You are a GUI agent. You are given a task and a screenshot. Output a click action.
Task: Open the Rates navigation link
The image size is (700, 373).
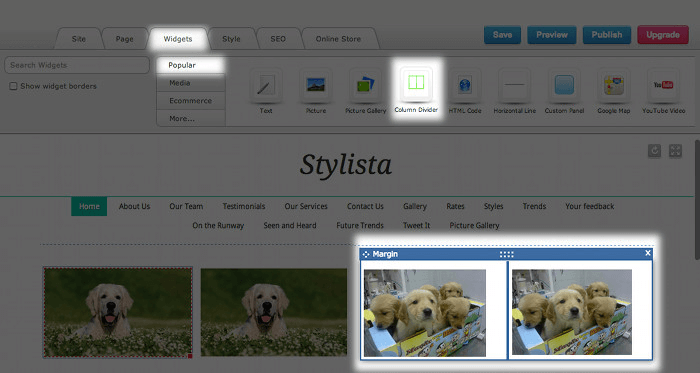(455, 206)
